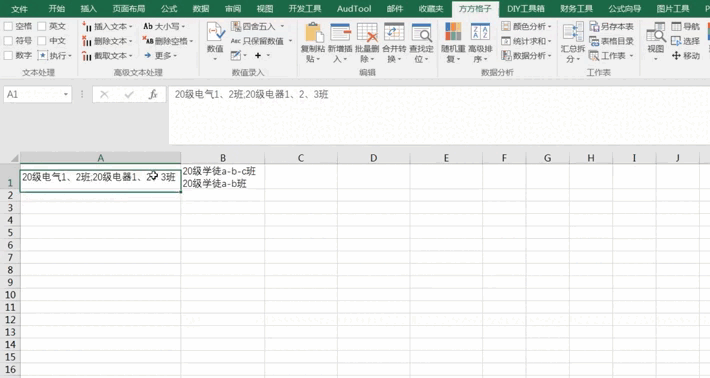Viewport: 710px width, 378px height.
Task: Click the 高级排序 icon
Action: (x=480, y=32)
